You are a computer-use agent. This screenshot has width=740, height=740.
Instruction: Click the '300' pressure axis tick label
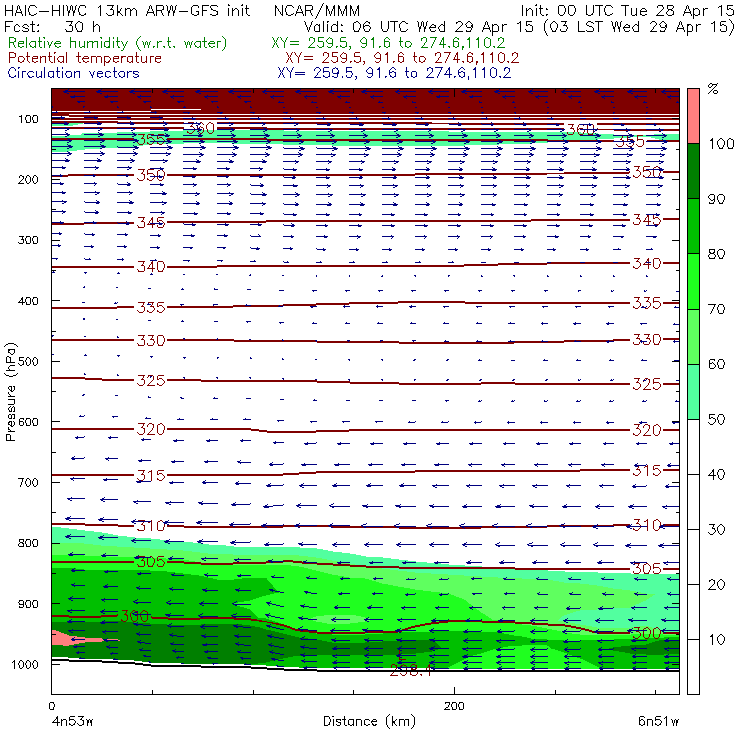pyautogui.click(x=28, y=240)
